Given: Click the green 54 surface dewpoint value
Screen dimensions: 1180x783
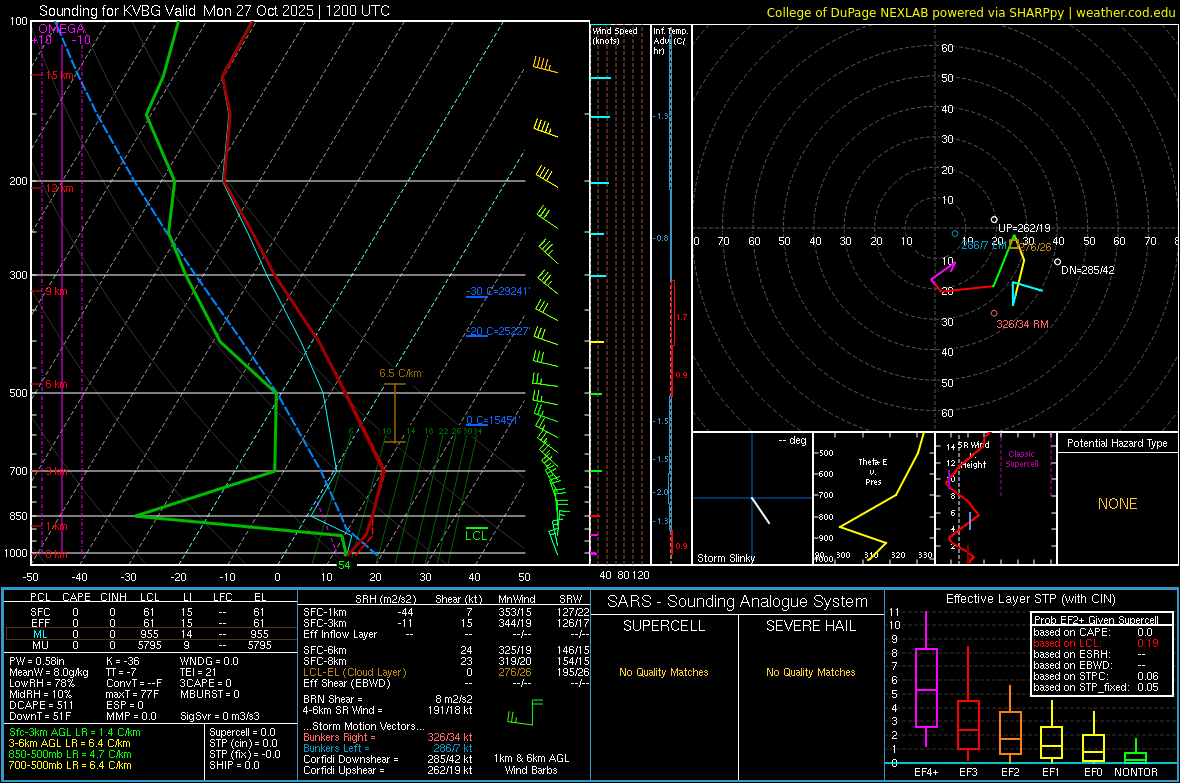Looking at the screenshot, I should (344, 565).
